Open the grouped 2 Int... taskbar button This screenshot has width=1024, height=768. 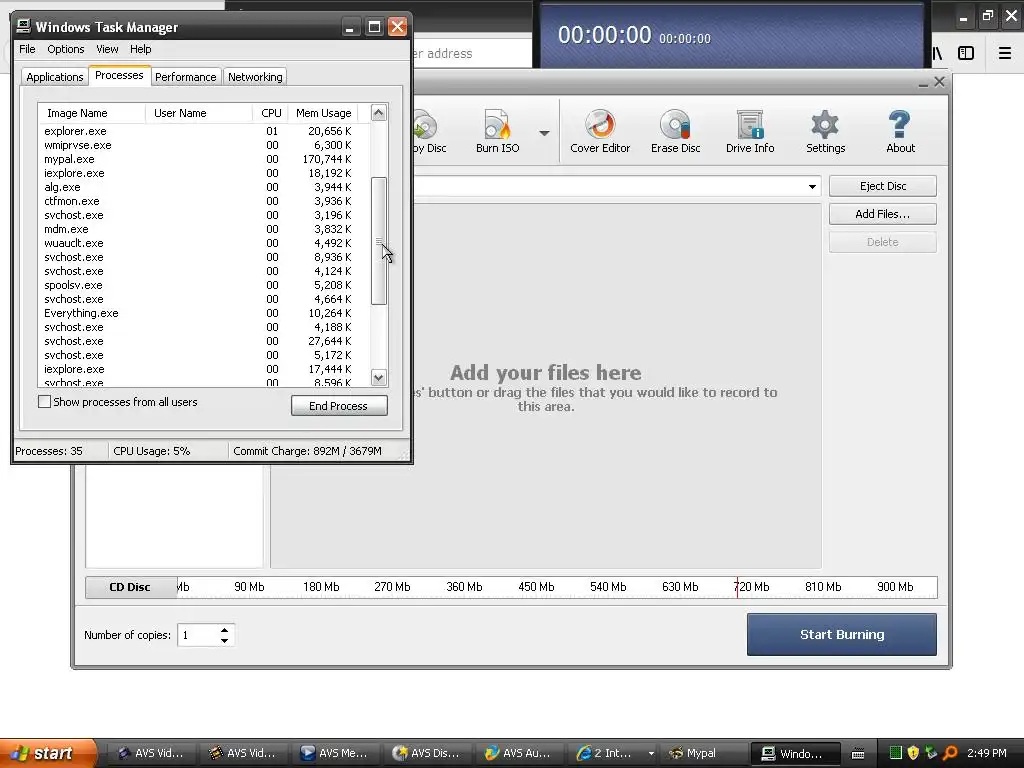pyautogui.click(x=613, y=753)
